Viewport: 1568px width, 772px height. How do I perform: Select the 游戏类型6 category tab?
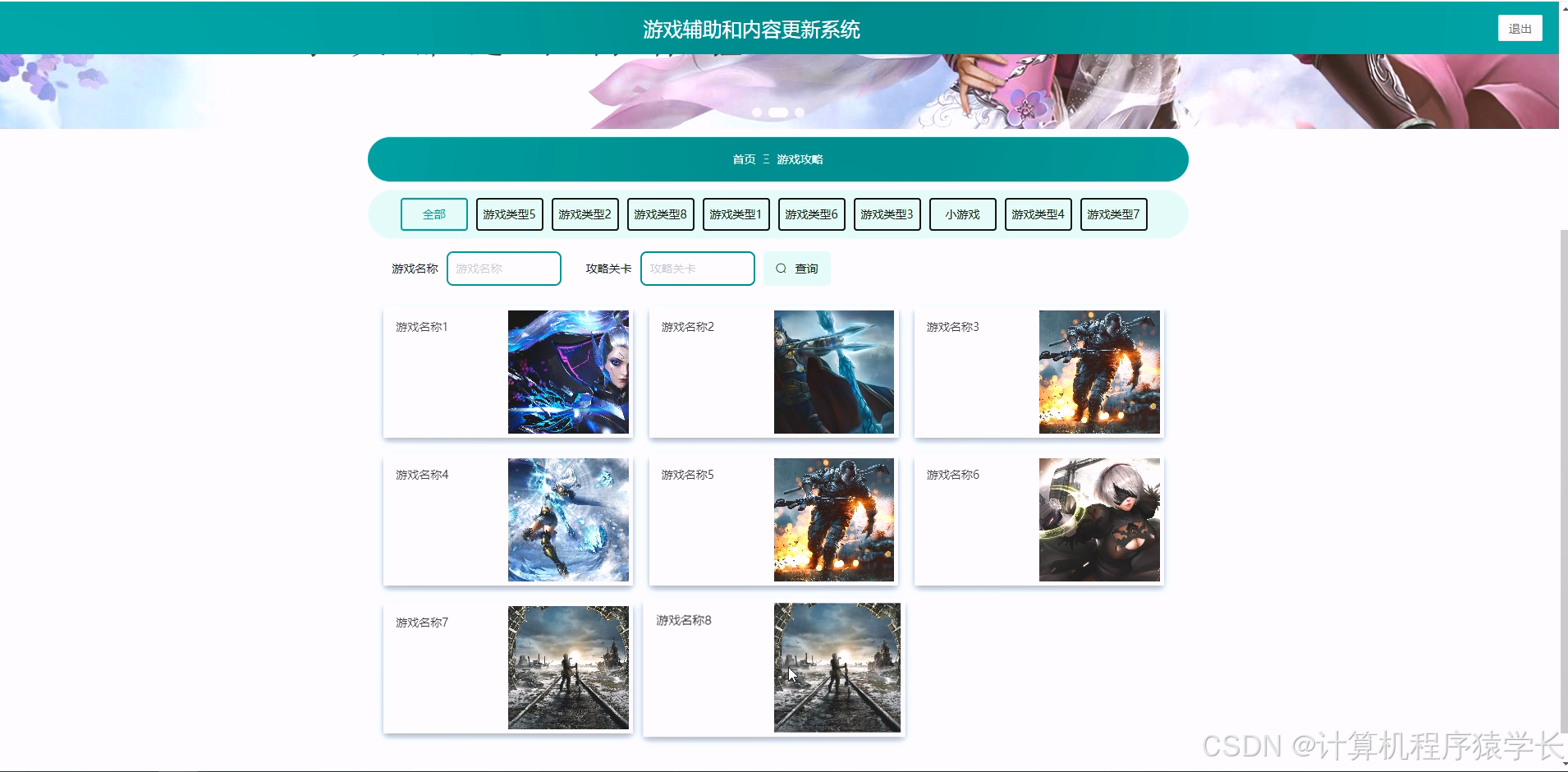coord(812,214)
